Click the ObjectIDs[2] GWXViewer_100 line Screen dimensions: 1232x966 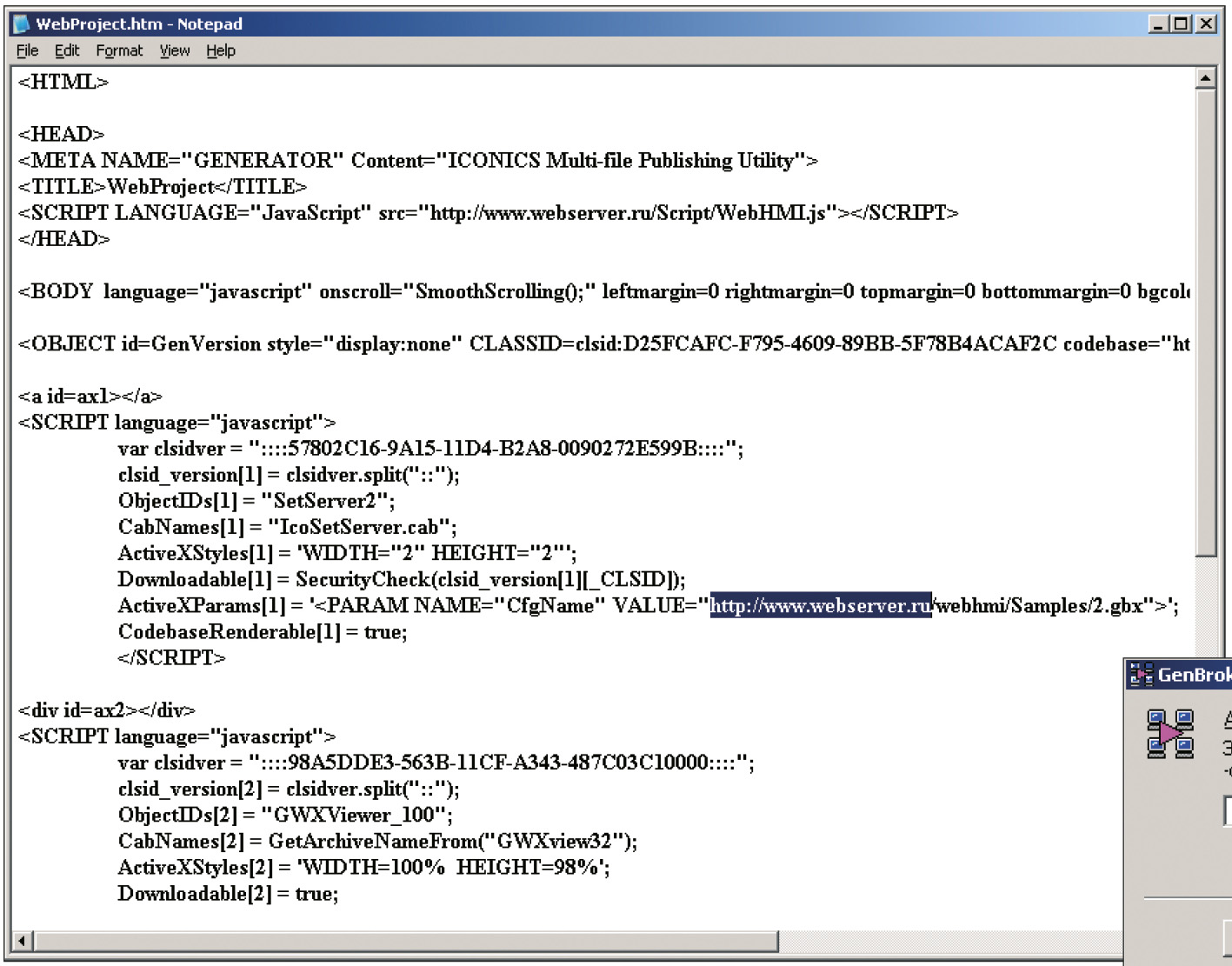point(286,815)
